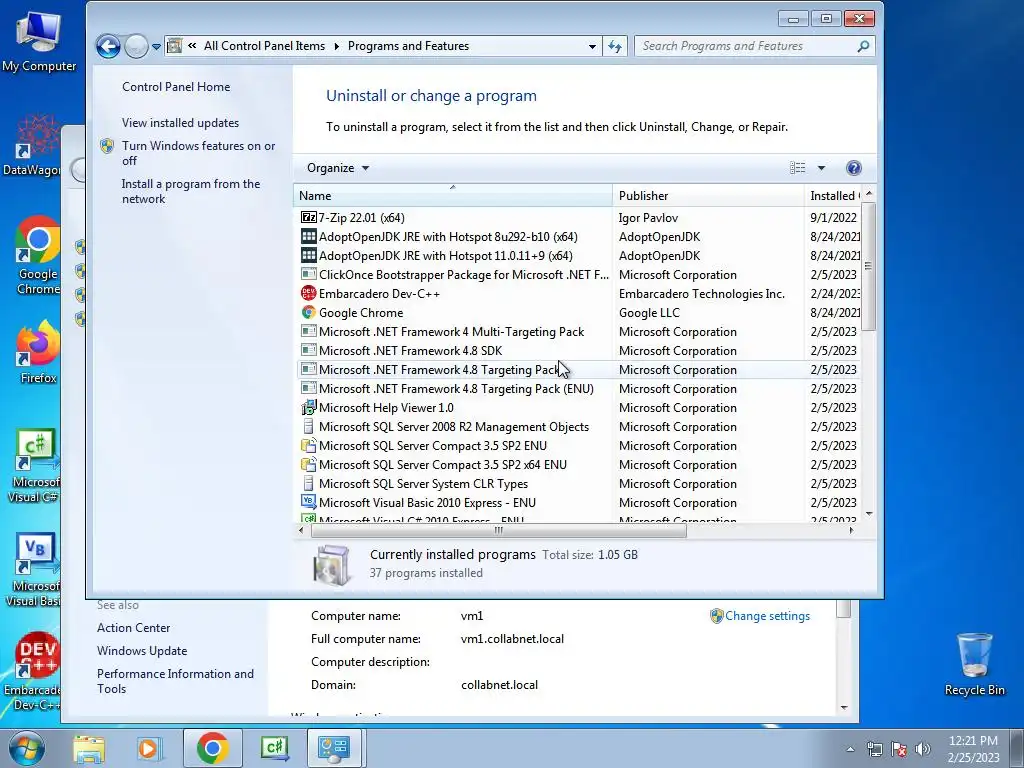Open the address bar history dropdown
Image resolution: width=1024 pixels, height=768 pixels.
tap(592, 46)
